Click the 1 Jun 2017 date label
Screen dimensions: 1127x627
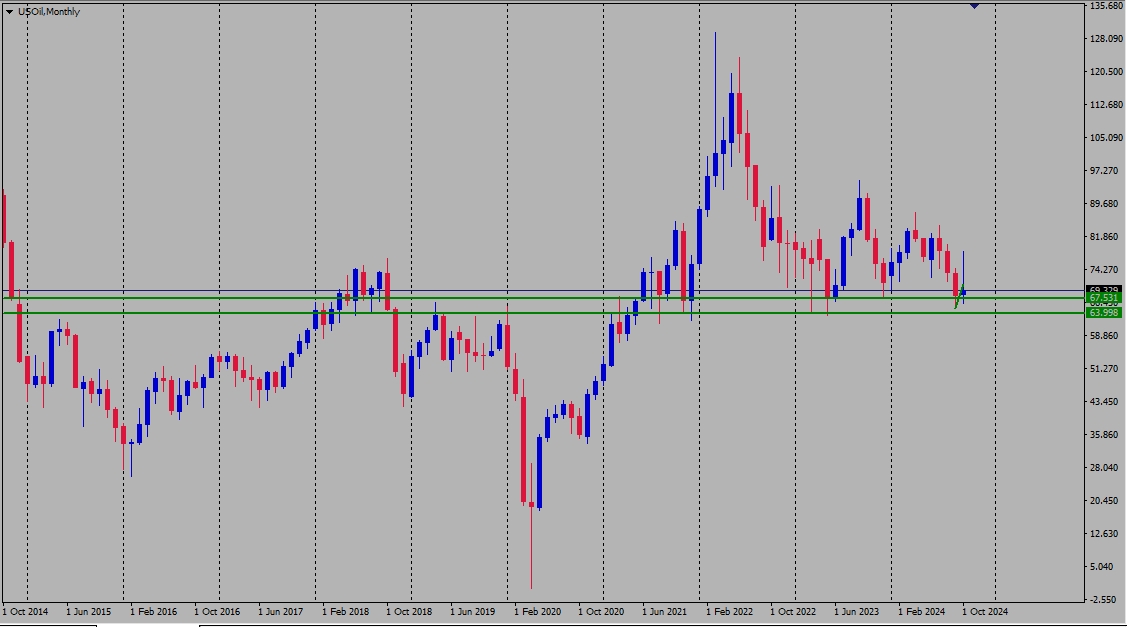(280, 612)
